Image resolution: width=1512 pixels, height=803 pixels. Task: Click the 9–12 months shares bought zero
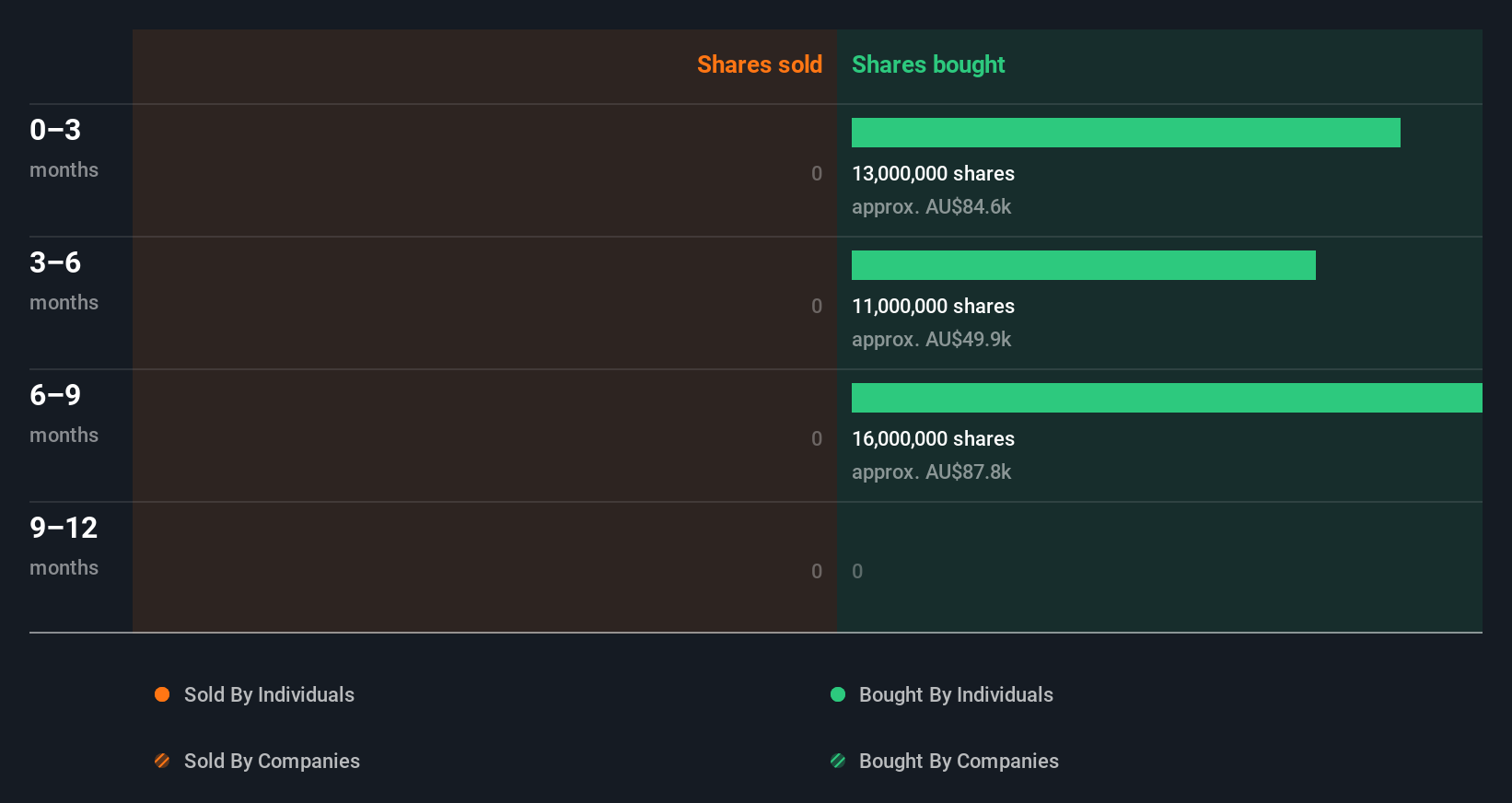857,571
